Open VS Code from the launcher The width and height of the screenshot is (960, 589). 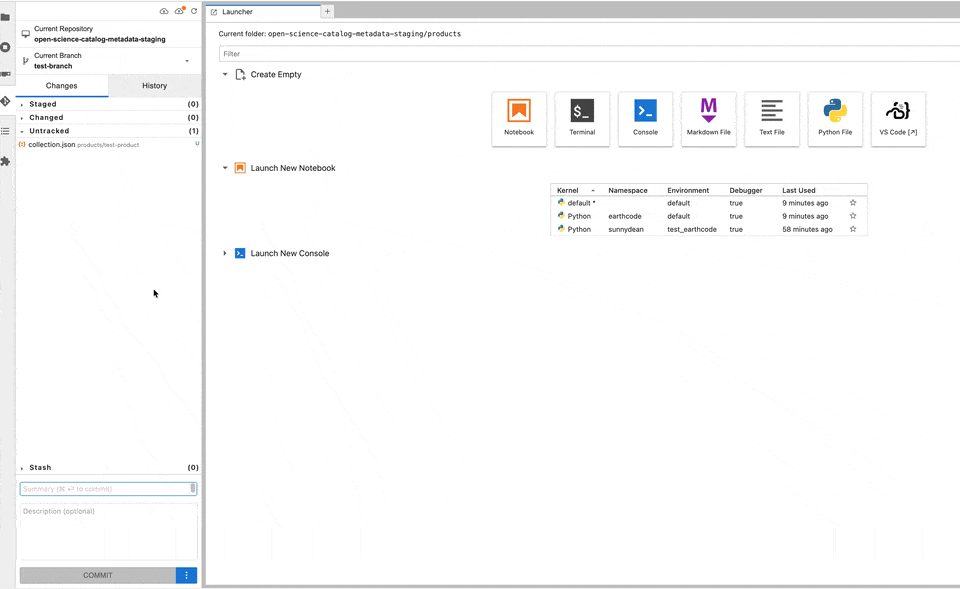coord(898,119)
